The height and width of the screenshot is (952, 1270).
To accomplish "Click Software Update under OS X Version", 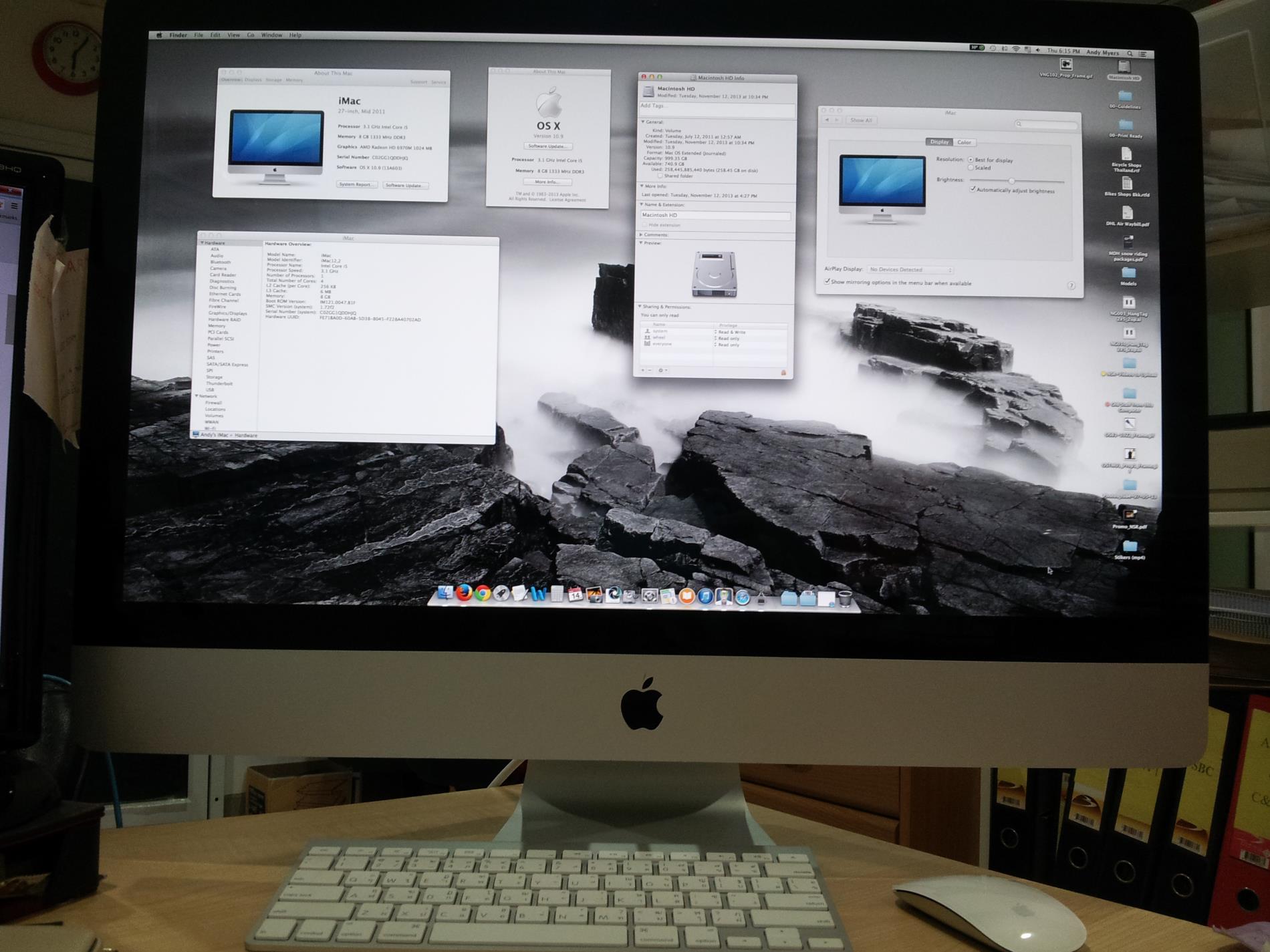I will (x=548, y=146).
